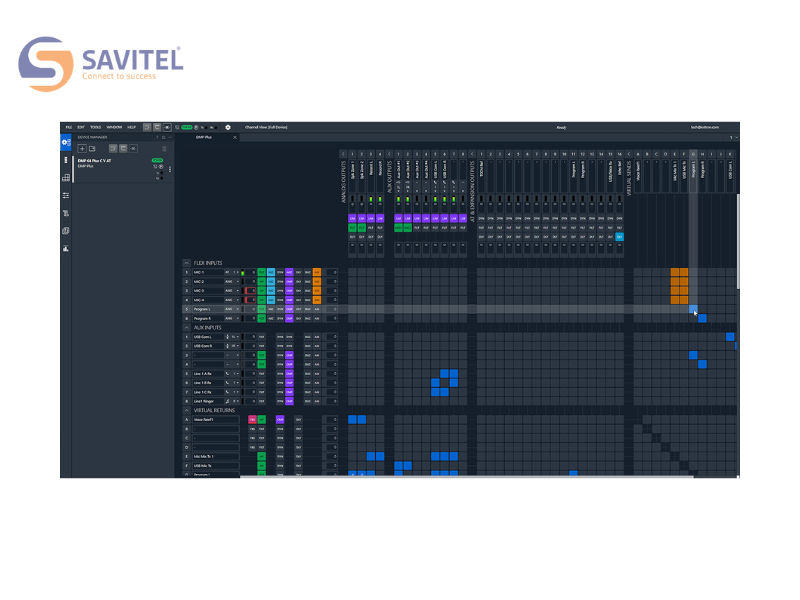800x600 pixels.
Task: Click the stacked pages icon in left sidebar
Action: point(66,231)
